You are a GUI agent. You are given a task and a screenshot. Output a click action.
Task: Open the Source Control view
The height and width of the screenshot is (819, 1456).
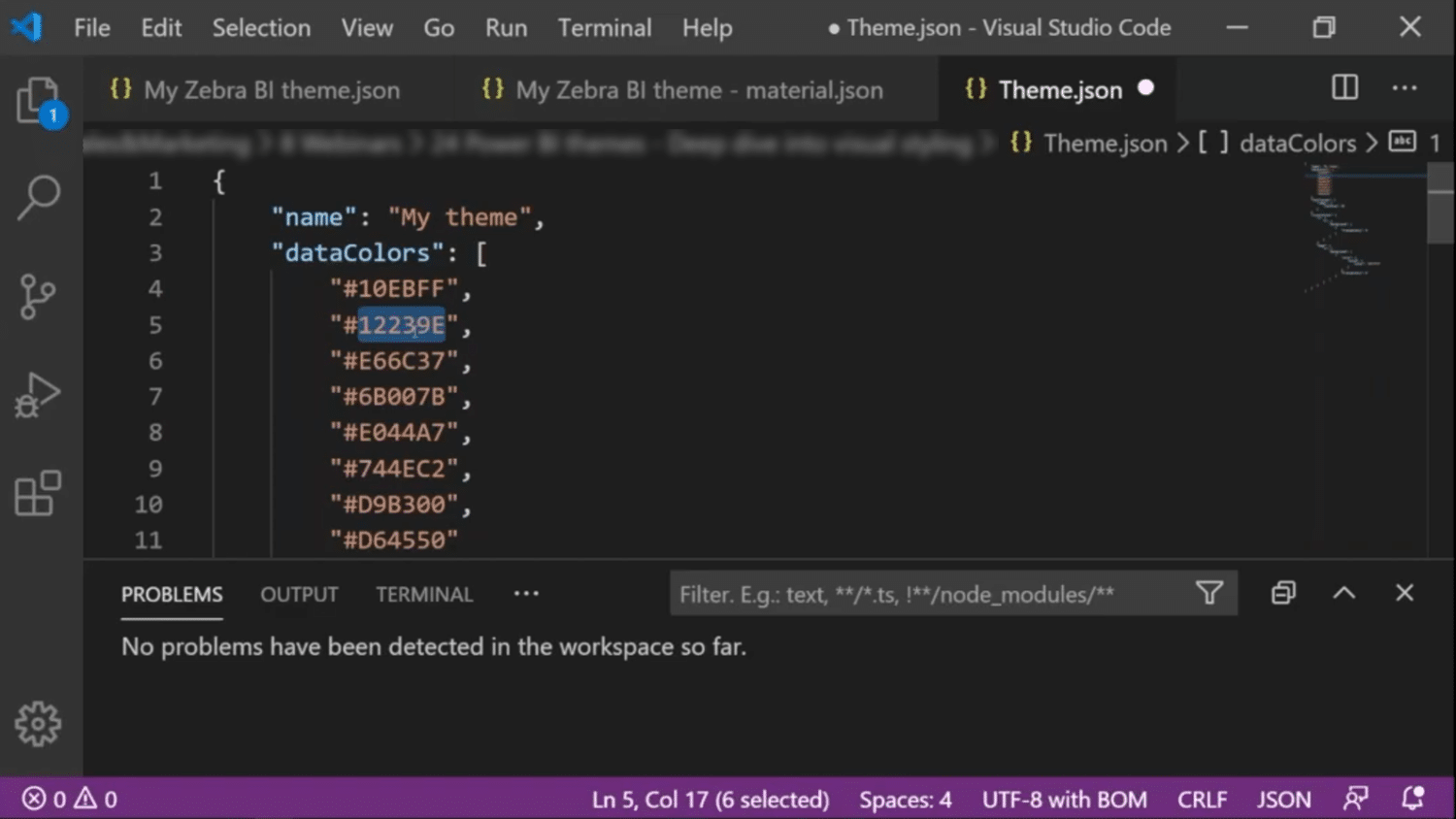click(39, 296)
